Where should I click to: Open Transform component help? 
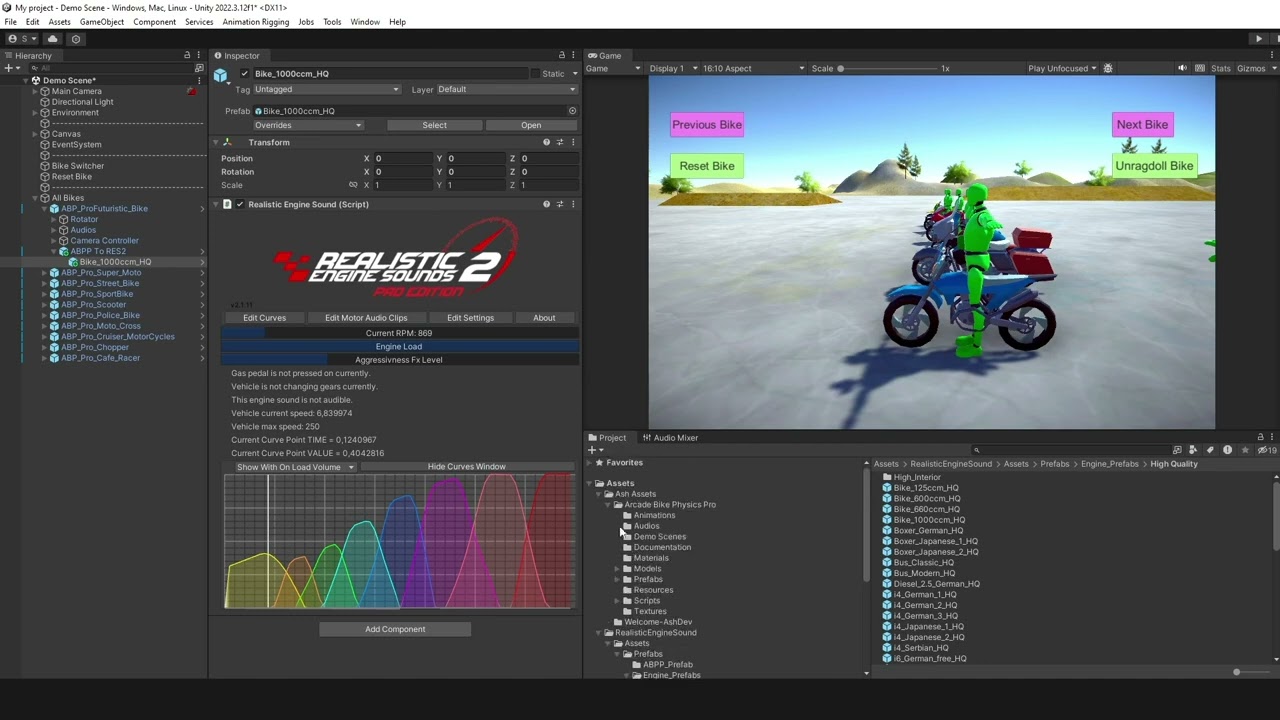tap(546, 142)
